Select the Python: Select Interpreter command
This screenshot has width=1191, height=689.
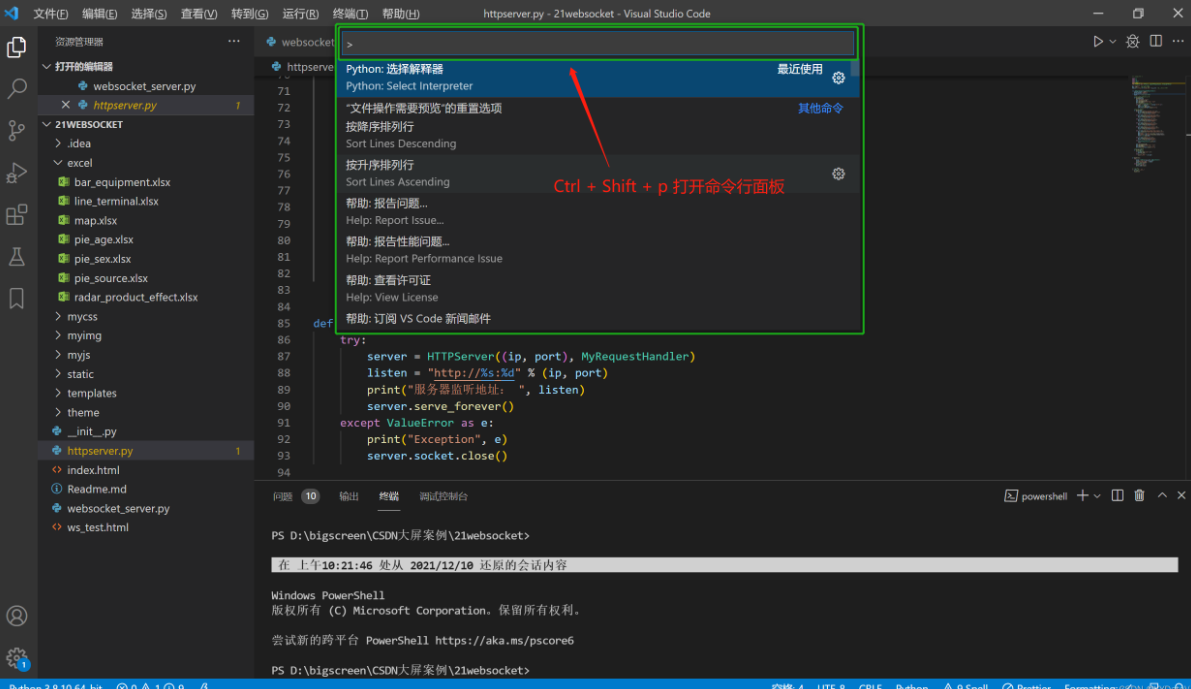tap(598, 77)
